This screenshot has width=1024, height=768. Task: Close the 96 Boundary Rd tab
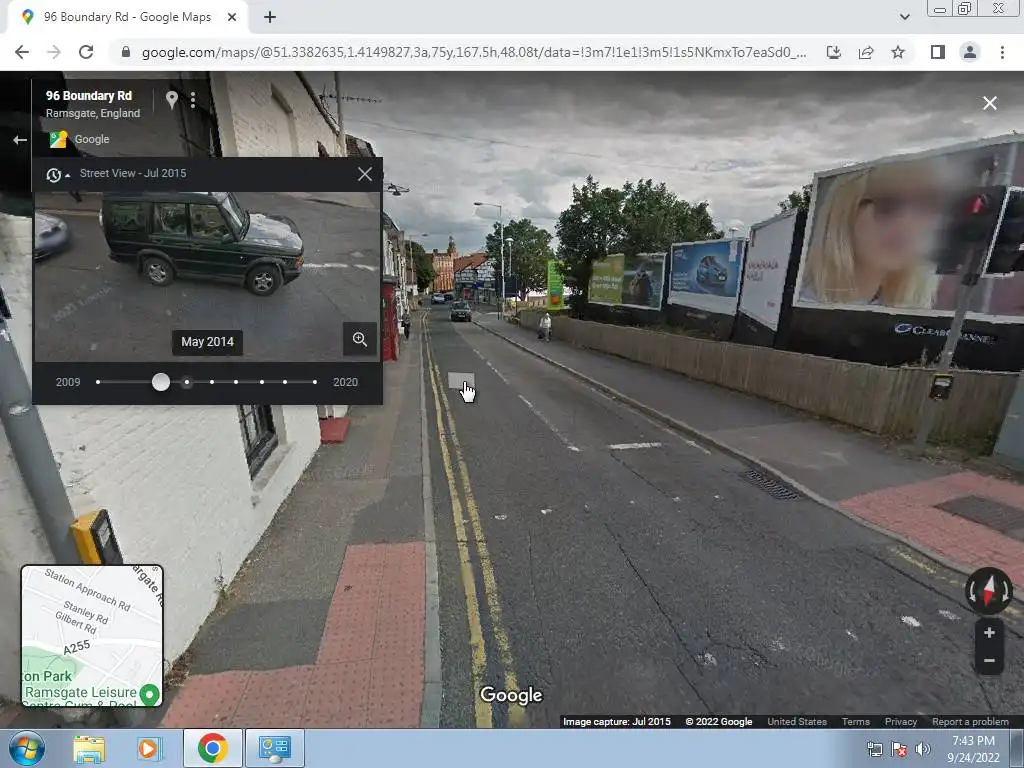[232, 18]
